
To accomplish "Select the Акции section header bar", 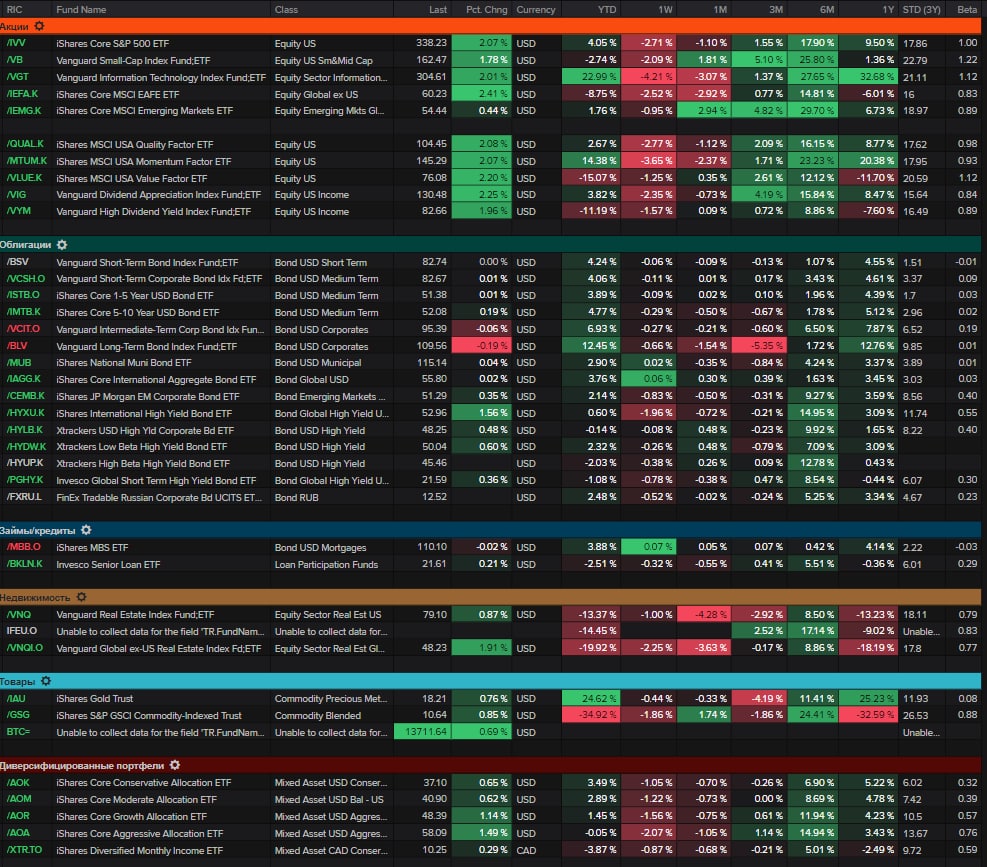I will [x=490, y=26].
